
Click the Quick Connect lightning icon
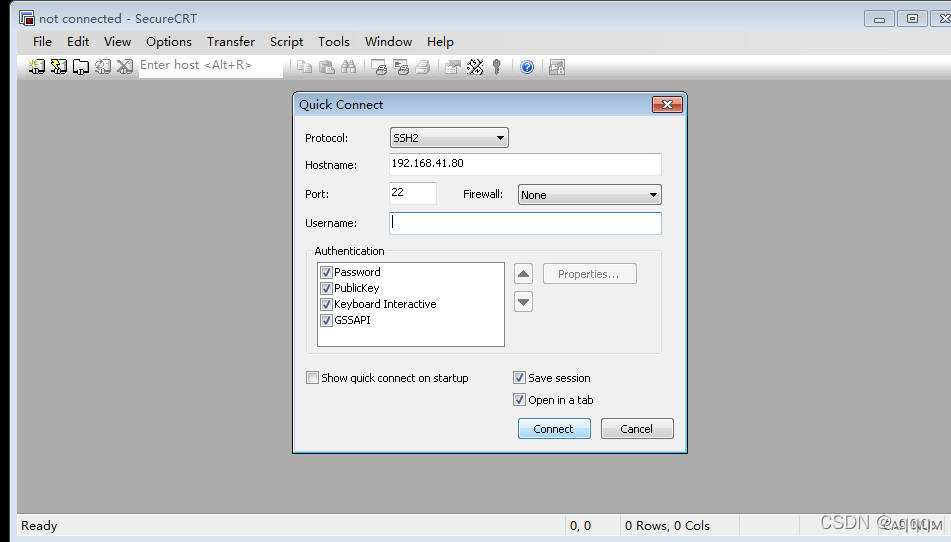[x=59, y=67]
